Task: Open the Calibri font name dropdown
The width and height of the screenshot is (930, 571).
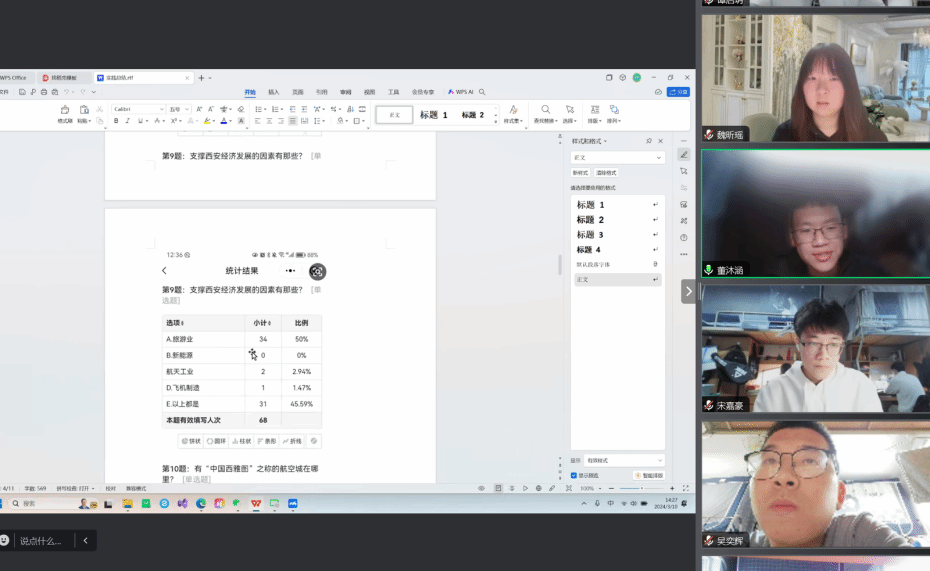Action: point(138,109)
